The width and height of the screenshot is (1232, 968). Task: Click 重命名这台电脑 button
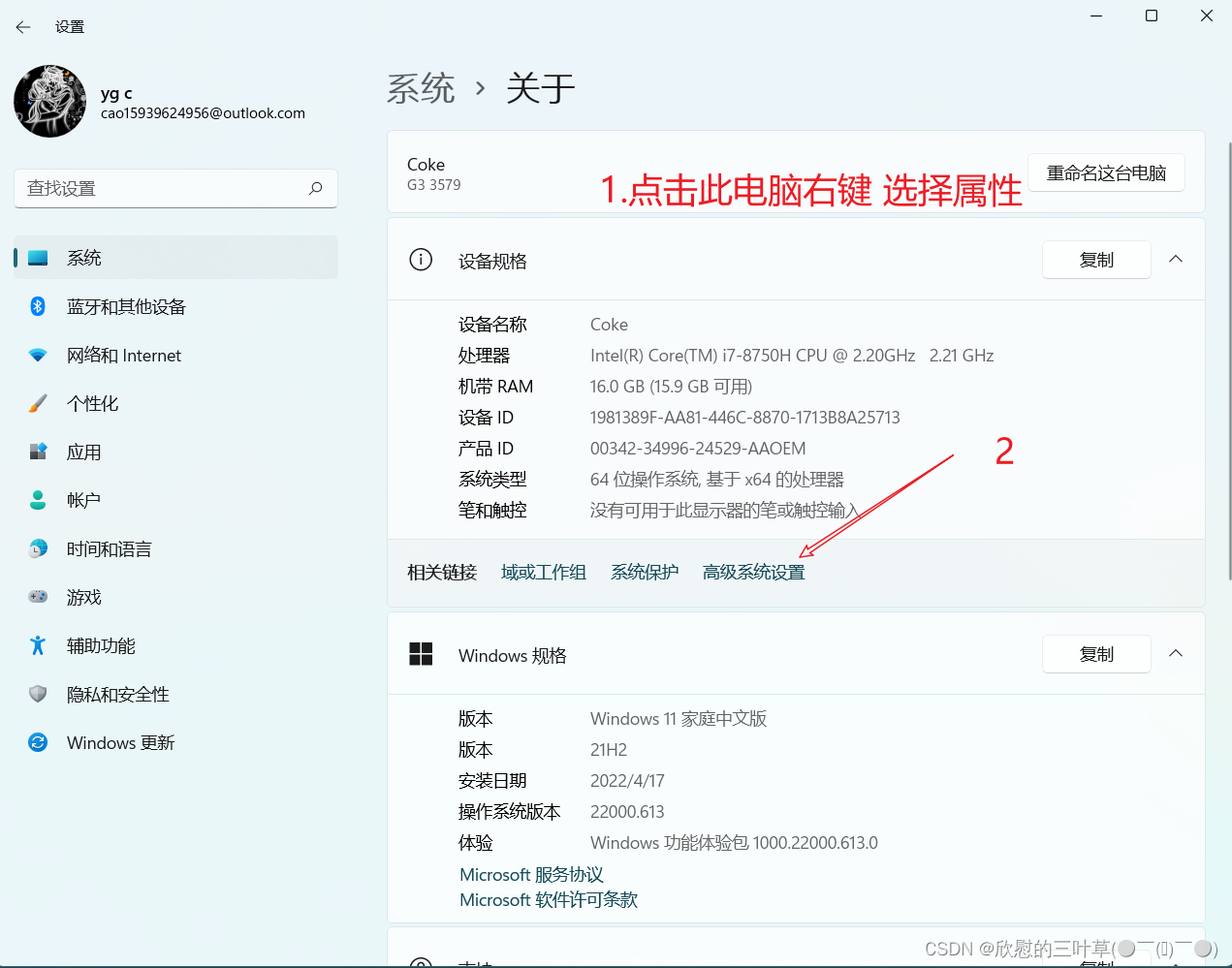point(1106,172)
